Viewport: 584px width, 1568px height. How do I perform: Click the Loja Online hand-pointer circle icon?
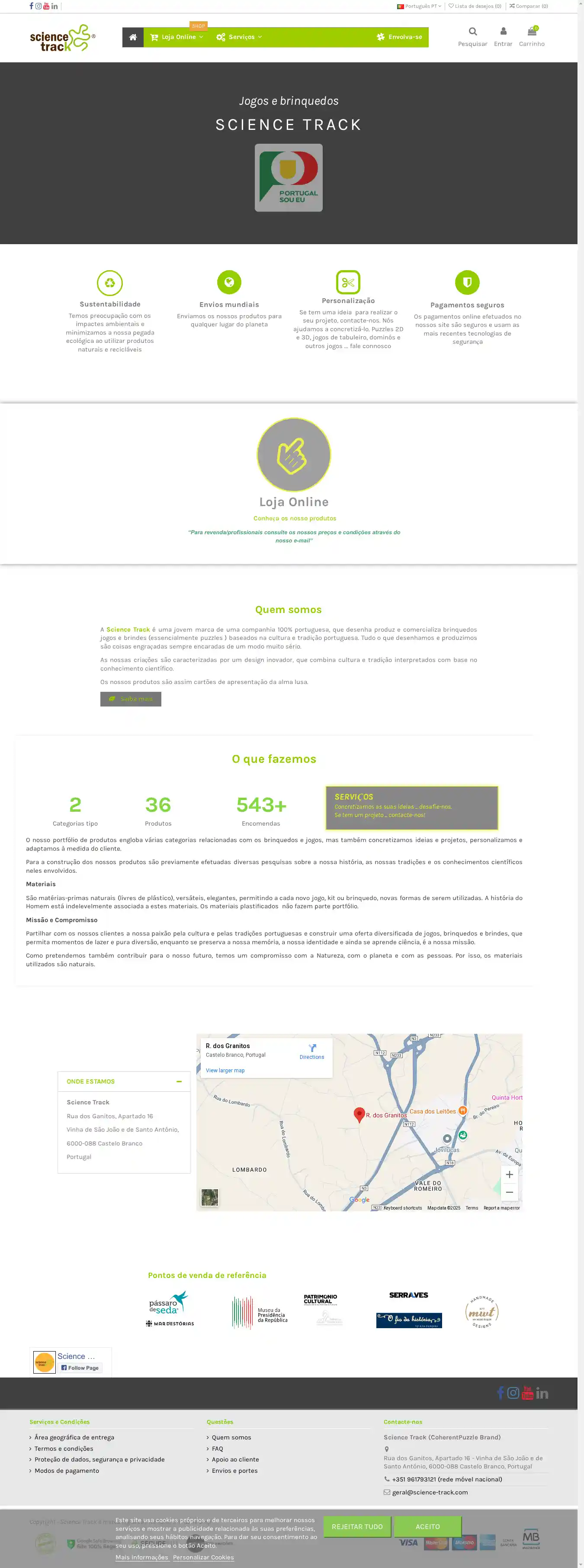tap(294, 455)
